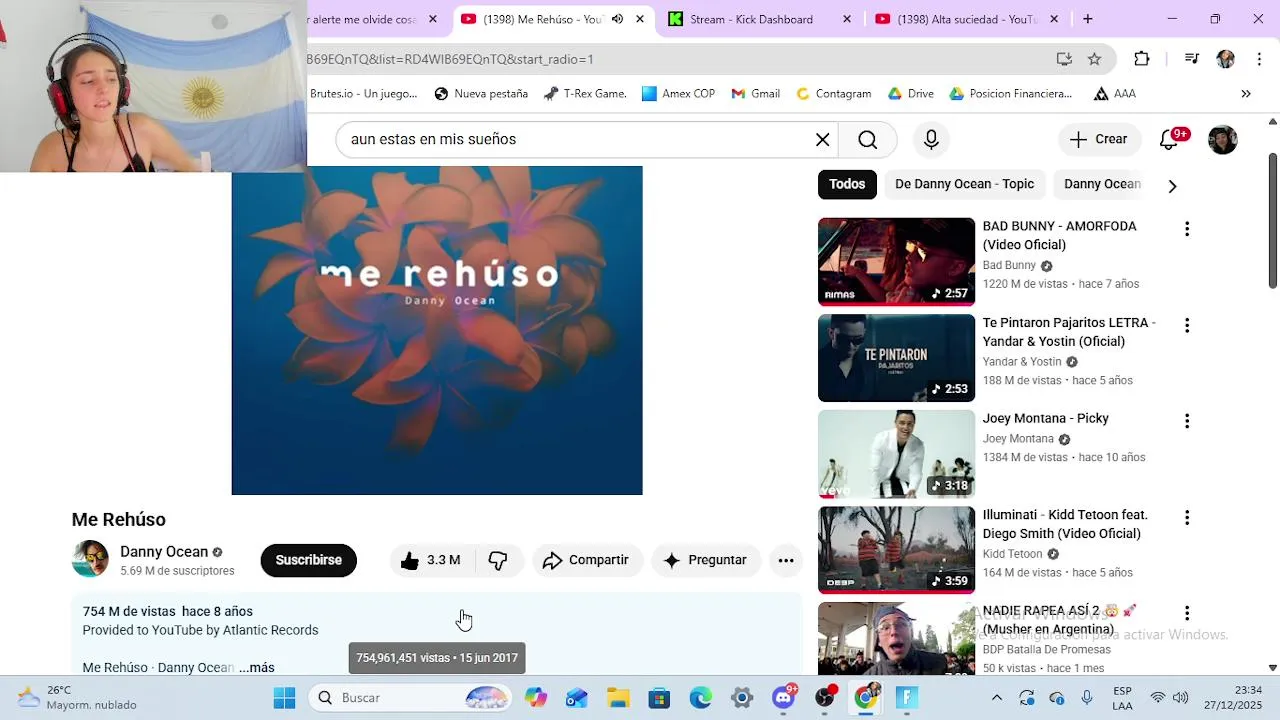This screenshot has width=1280, height=720.
Task: Open Settings gear in the taskbar
Action: [742, 698]
